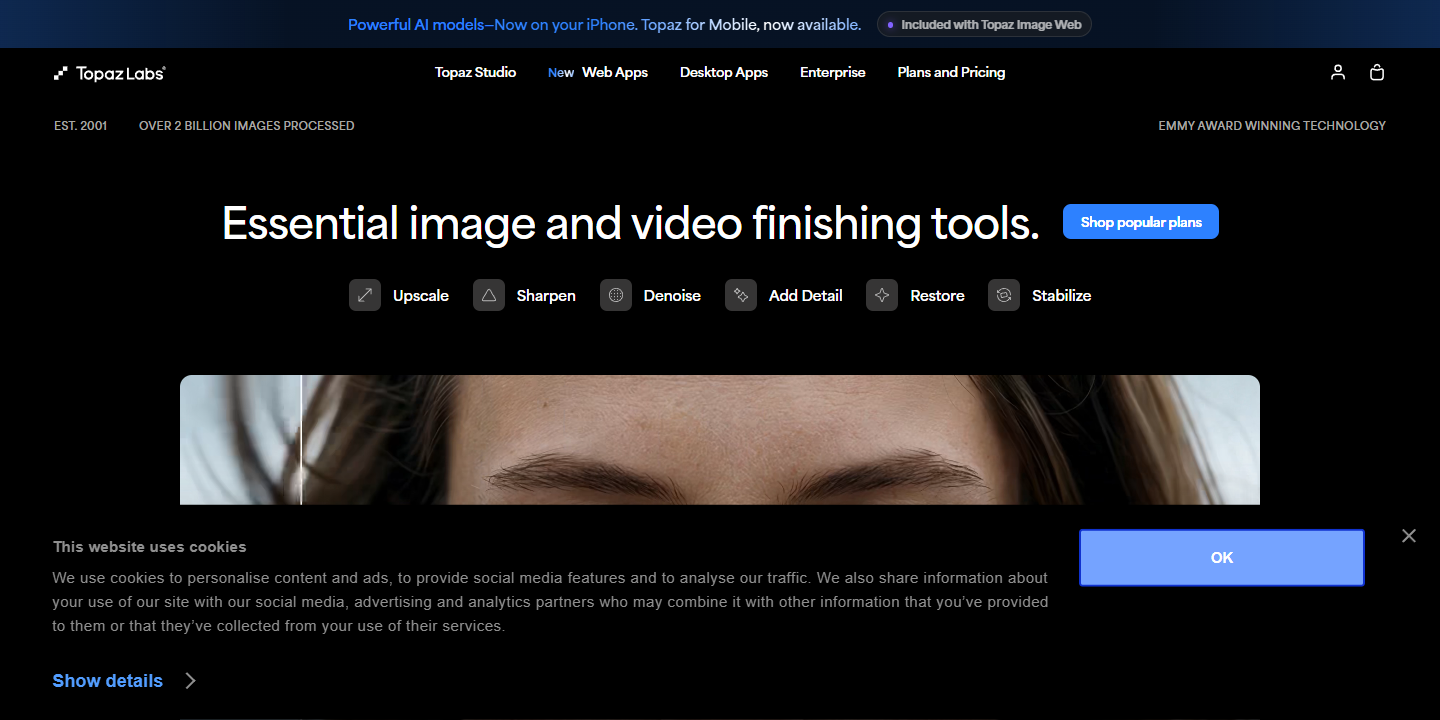Image resolution: width=1440 pixels, height=720 pixels.
Task: Click the Upscale arrows icon
Action: coord(365,295)
